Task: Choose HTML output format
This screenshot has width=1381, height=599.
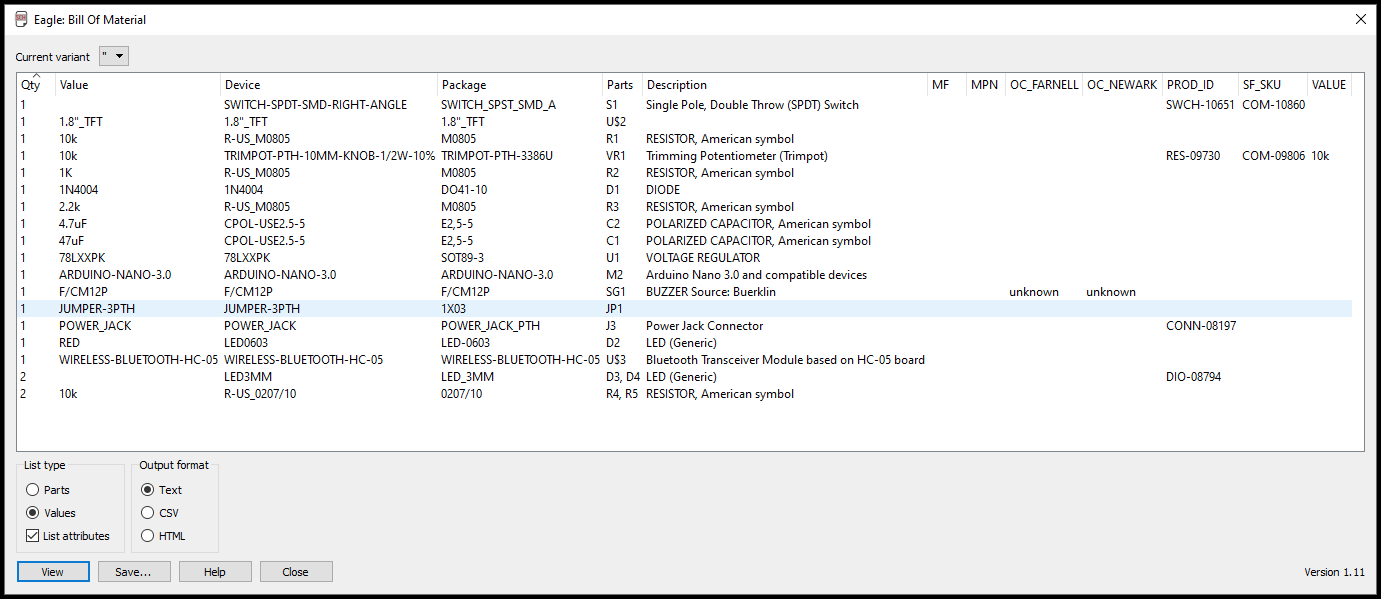Action: pos(148,536)
